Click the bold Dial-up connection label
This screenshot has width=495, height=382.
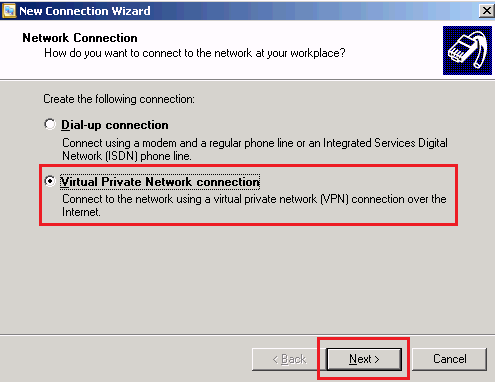(x=115, y=125)
